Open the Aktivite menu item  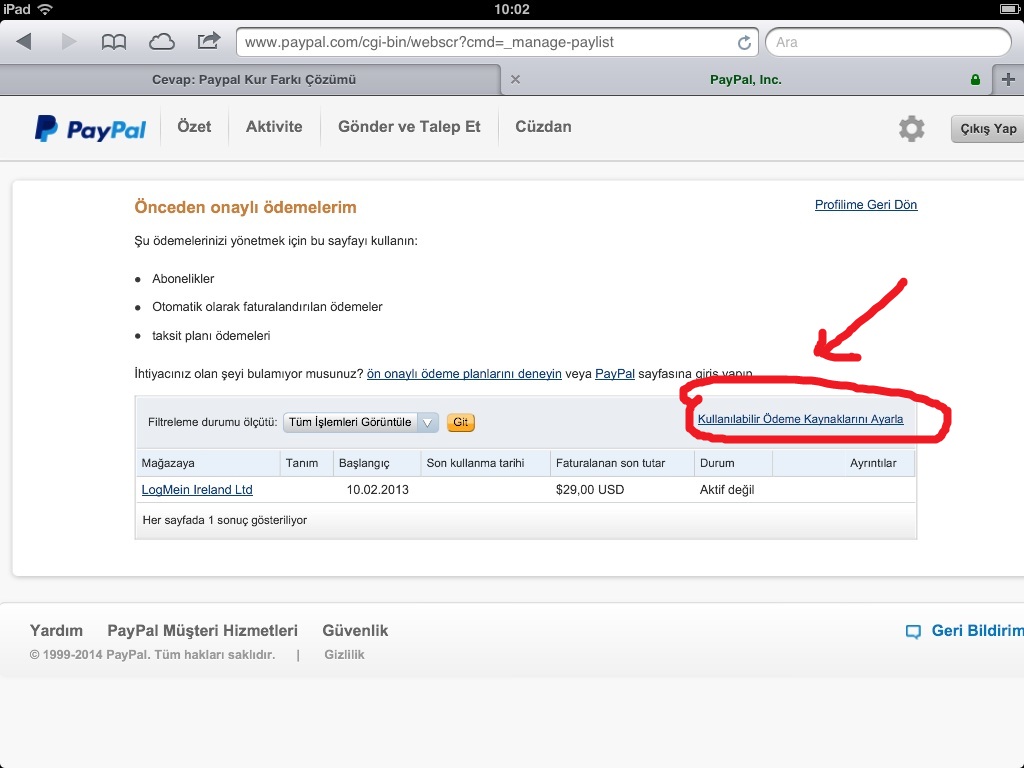[274, 127]
